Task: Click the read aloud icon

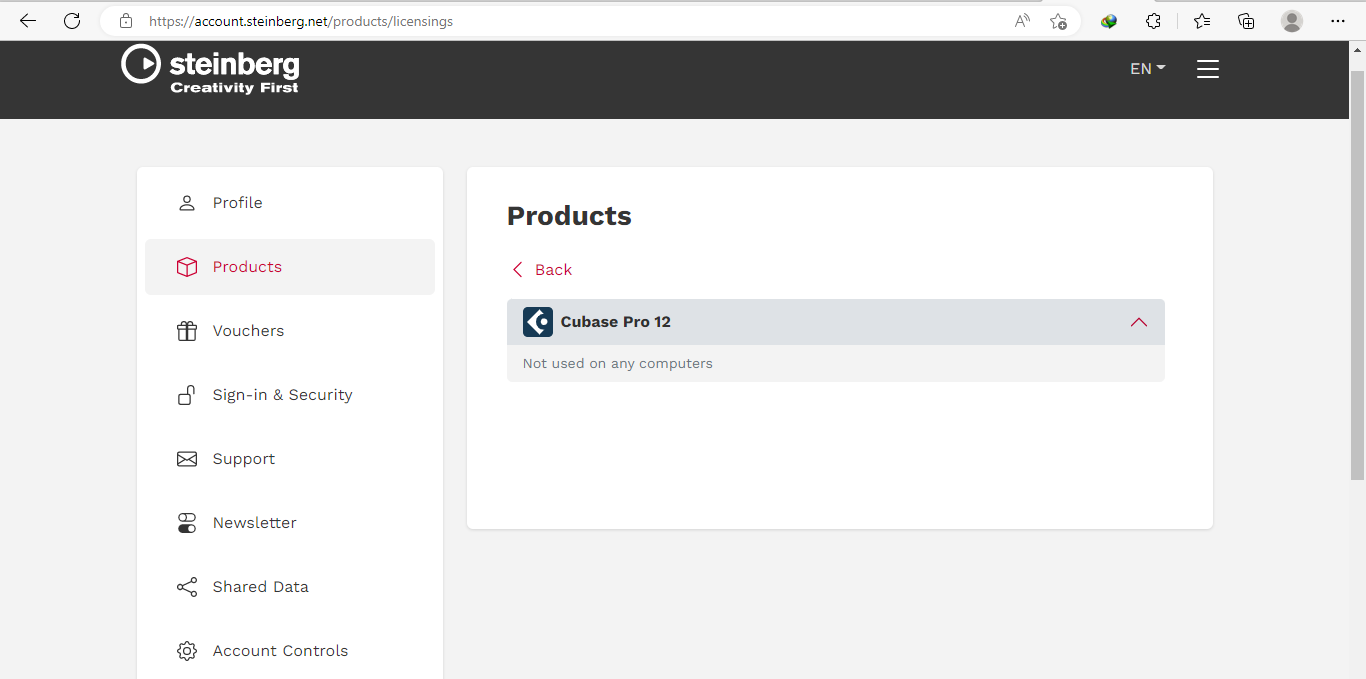Action: click(x=1022, y=21)
